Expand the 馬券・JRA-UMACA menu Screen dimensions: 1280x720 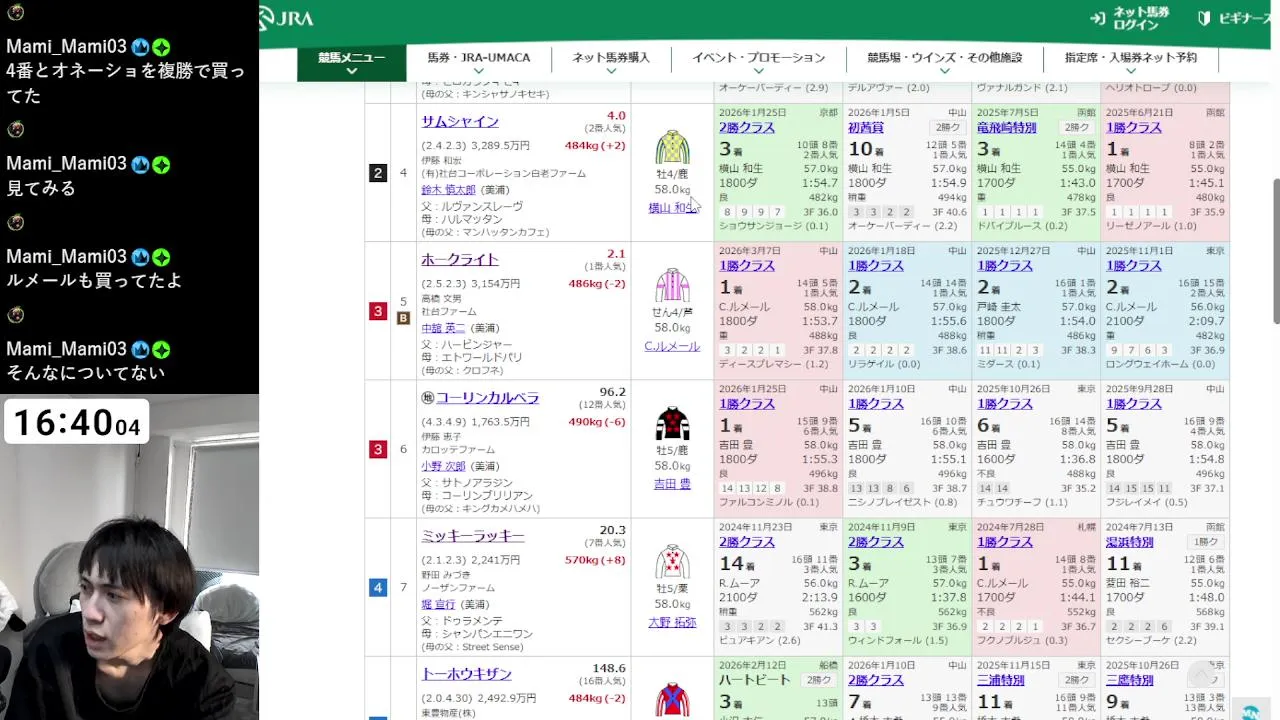(479, 63)
